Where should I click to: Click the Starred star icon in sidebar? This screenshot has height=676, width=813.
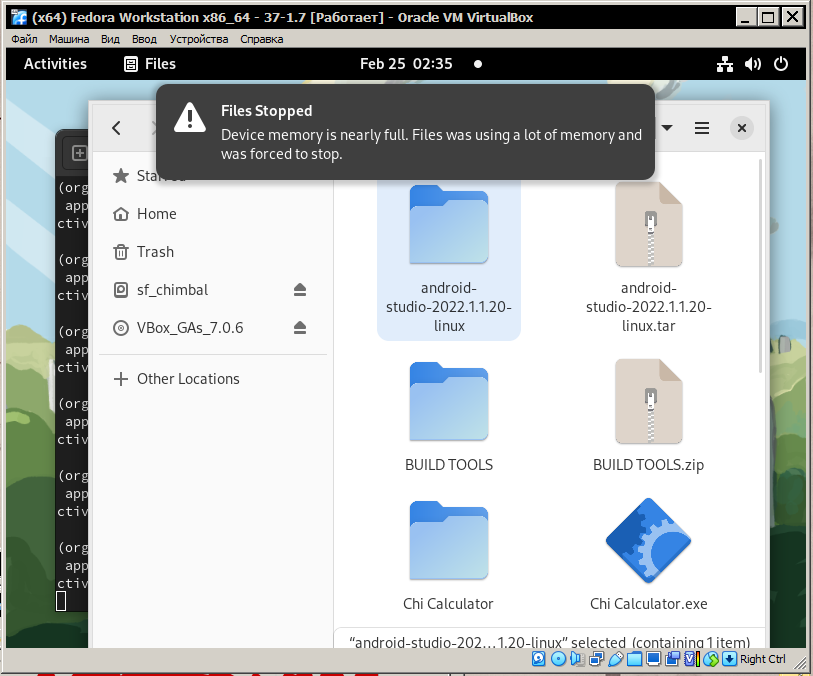point(121,176)
